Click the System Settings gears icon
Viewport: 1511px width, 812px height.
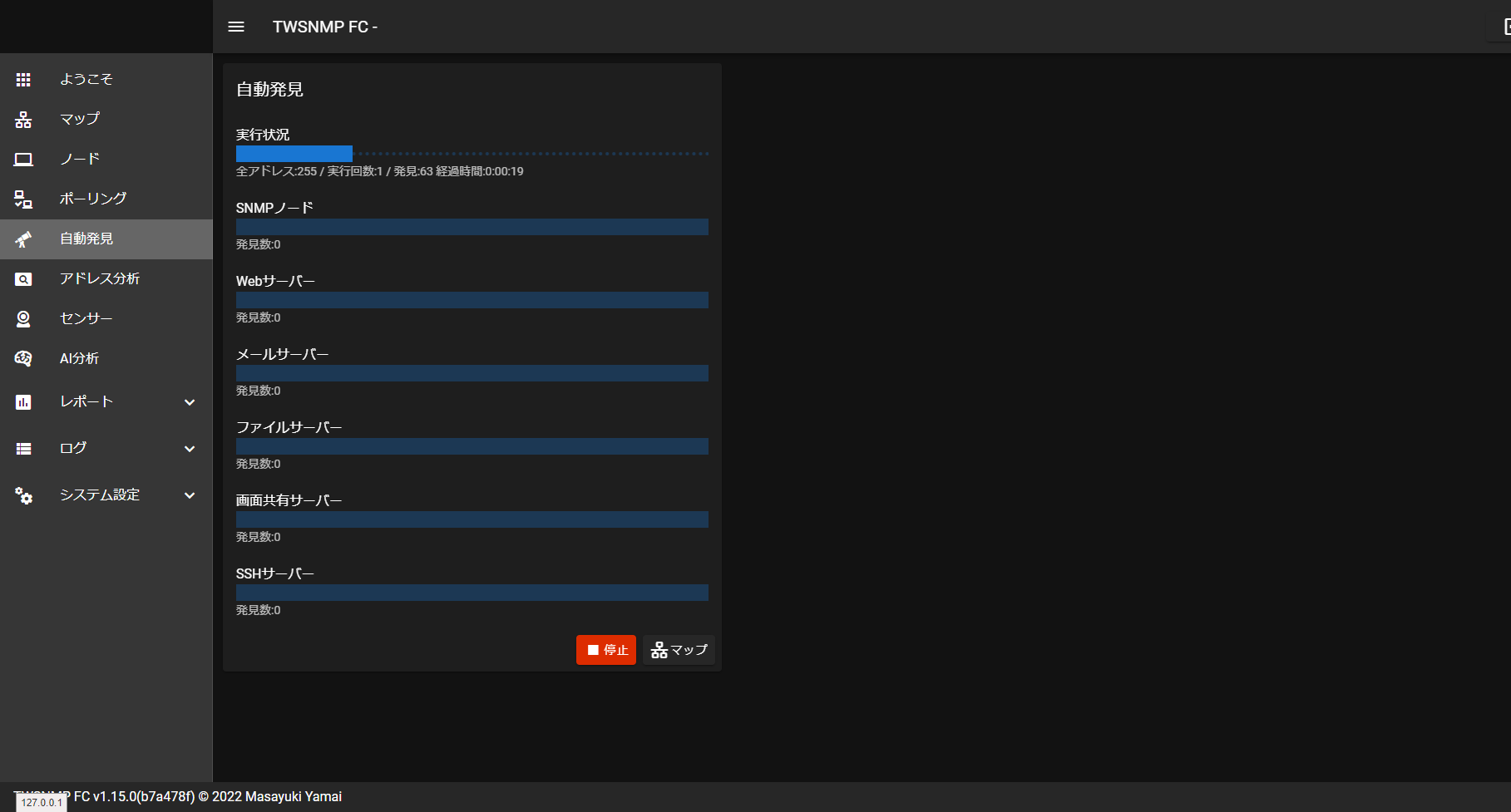click(x=23, y=495)
